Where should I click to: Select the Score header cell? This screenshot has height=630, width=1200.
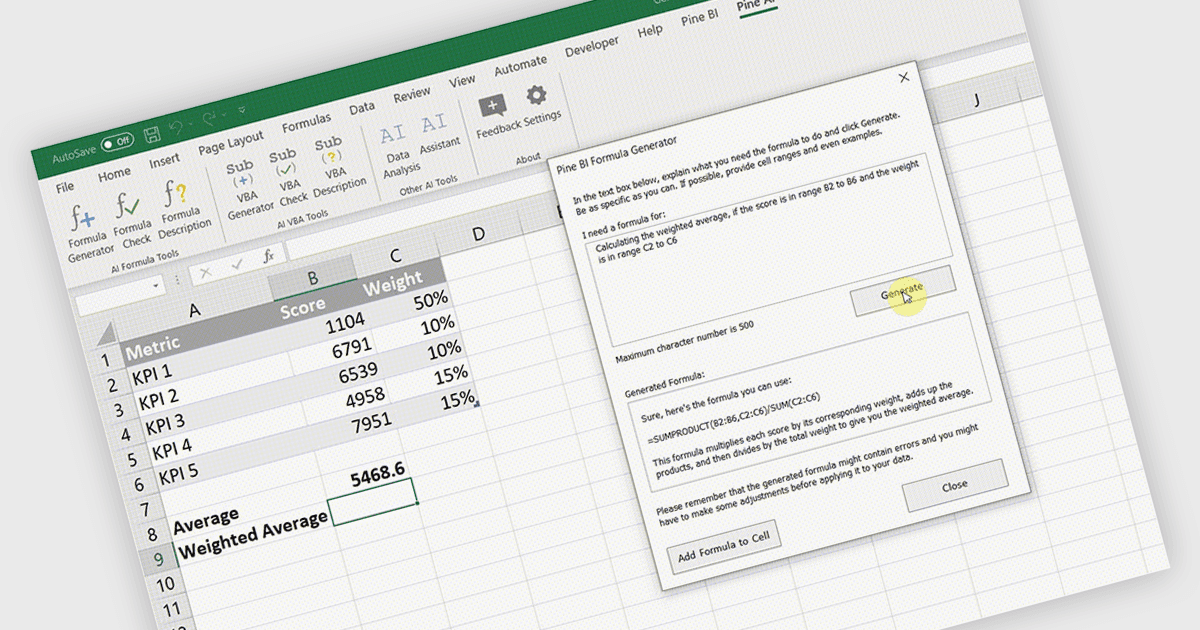click(x=320, y=302)
